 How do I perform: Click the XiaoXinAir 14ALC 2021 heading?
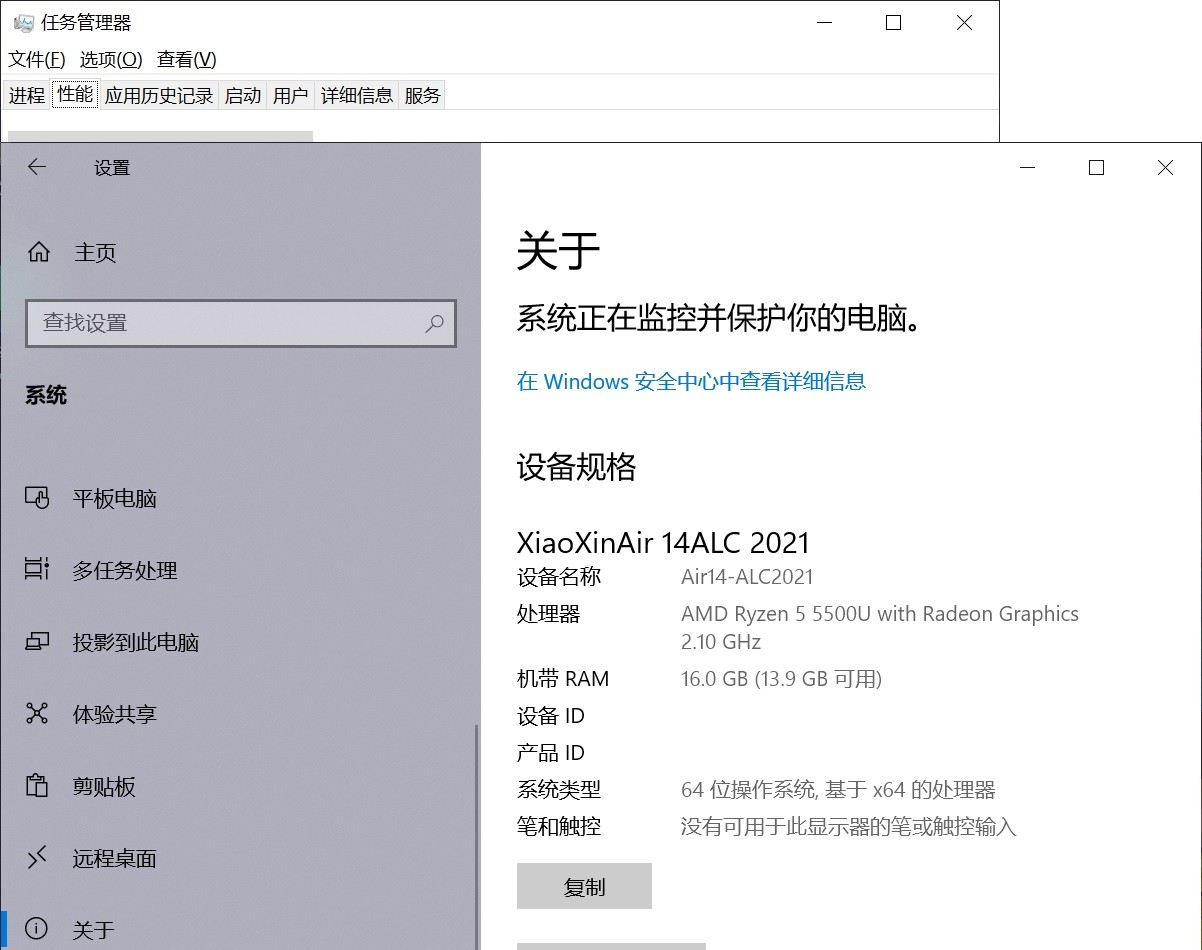(663, 542)
